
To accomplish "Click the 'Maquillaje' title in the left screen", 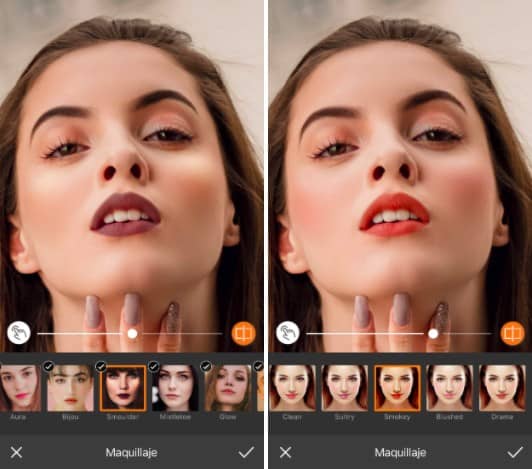I will point(131,452).
